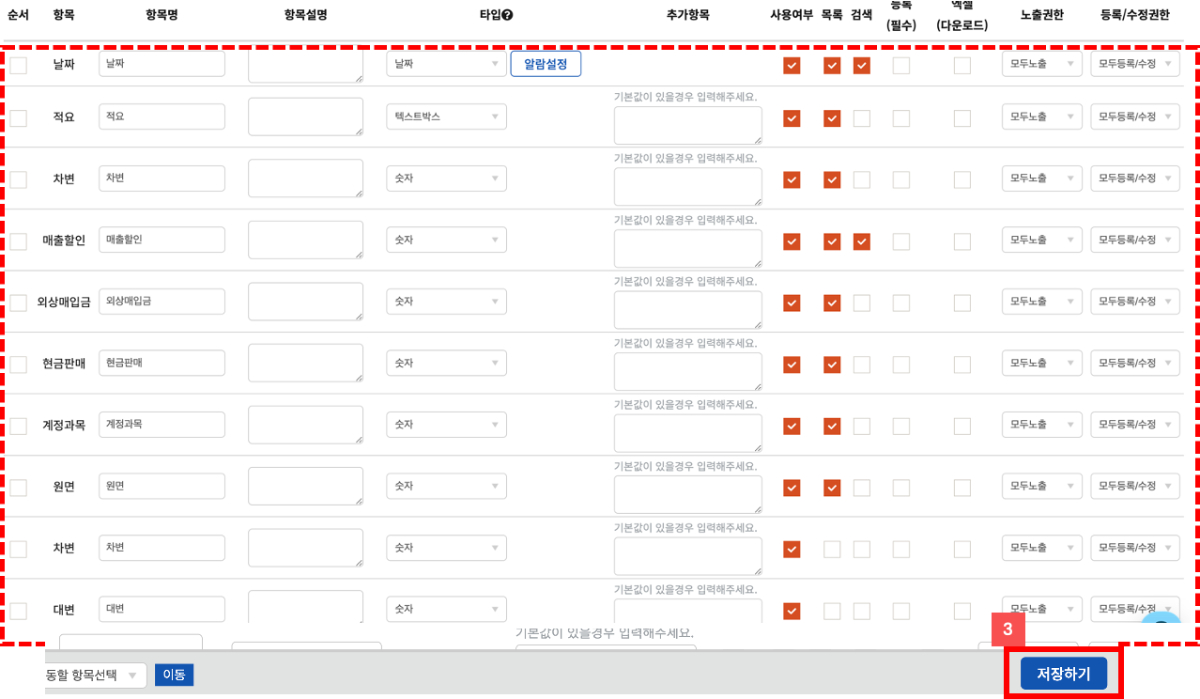Edit the 항목명 field containing 현금판매
The image size is (1200, 699).
162,363
